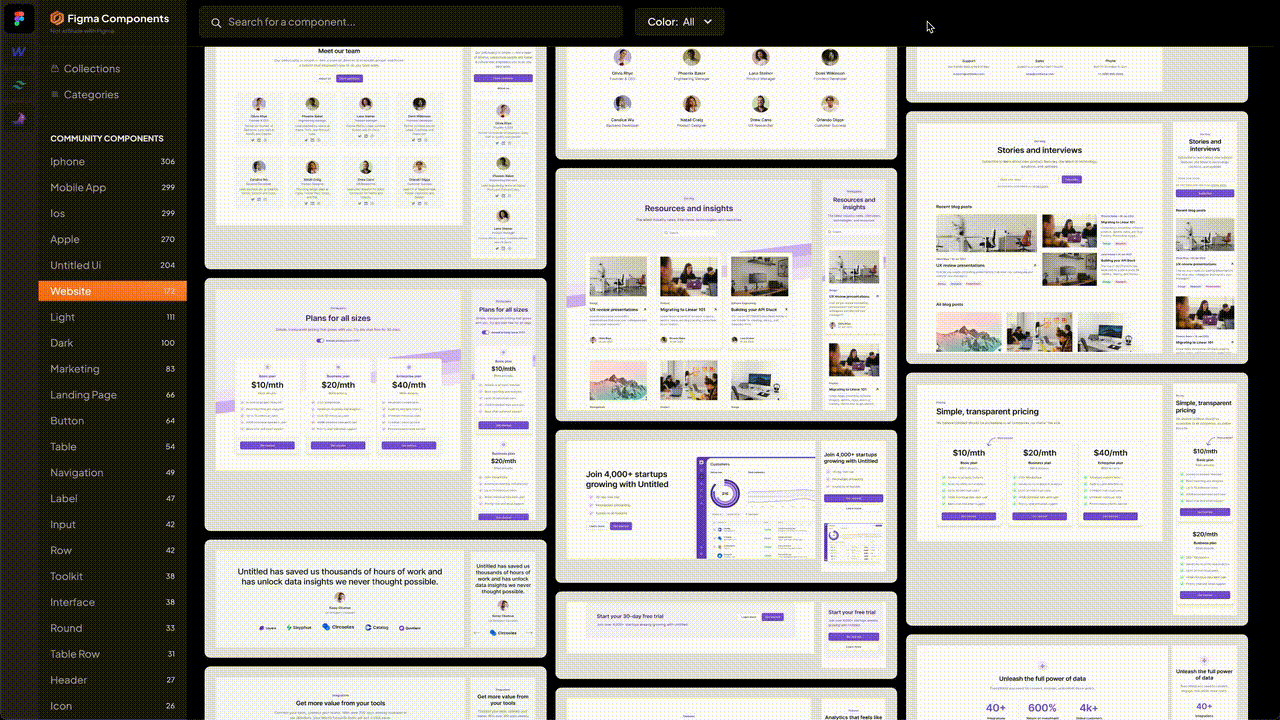Viewport: 1280px width, 720px height.
Task: Click the orange hexagon Figma Components logo
Action: [57, 18]
